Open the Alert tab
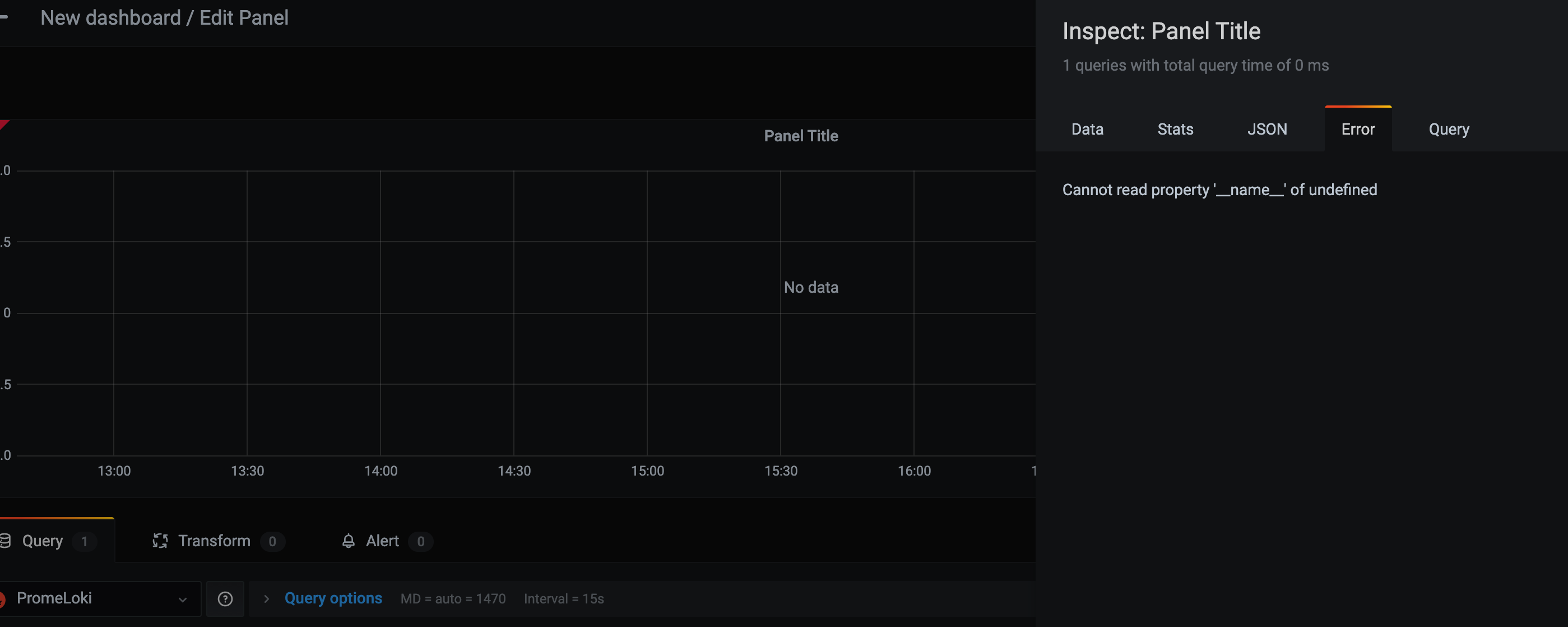This screenshot has height=627, width=1568. click(x=387, y=541)
